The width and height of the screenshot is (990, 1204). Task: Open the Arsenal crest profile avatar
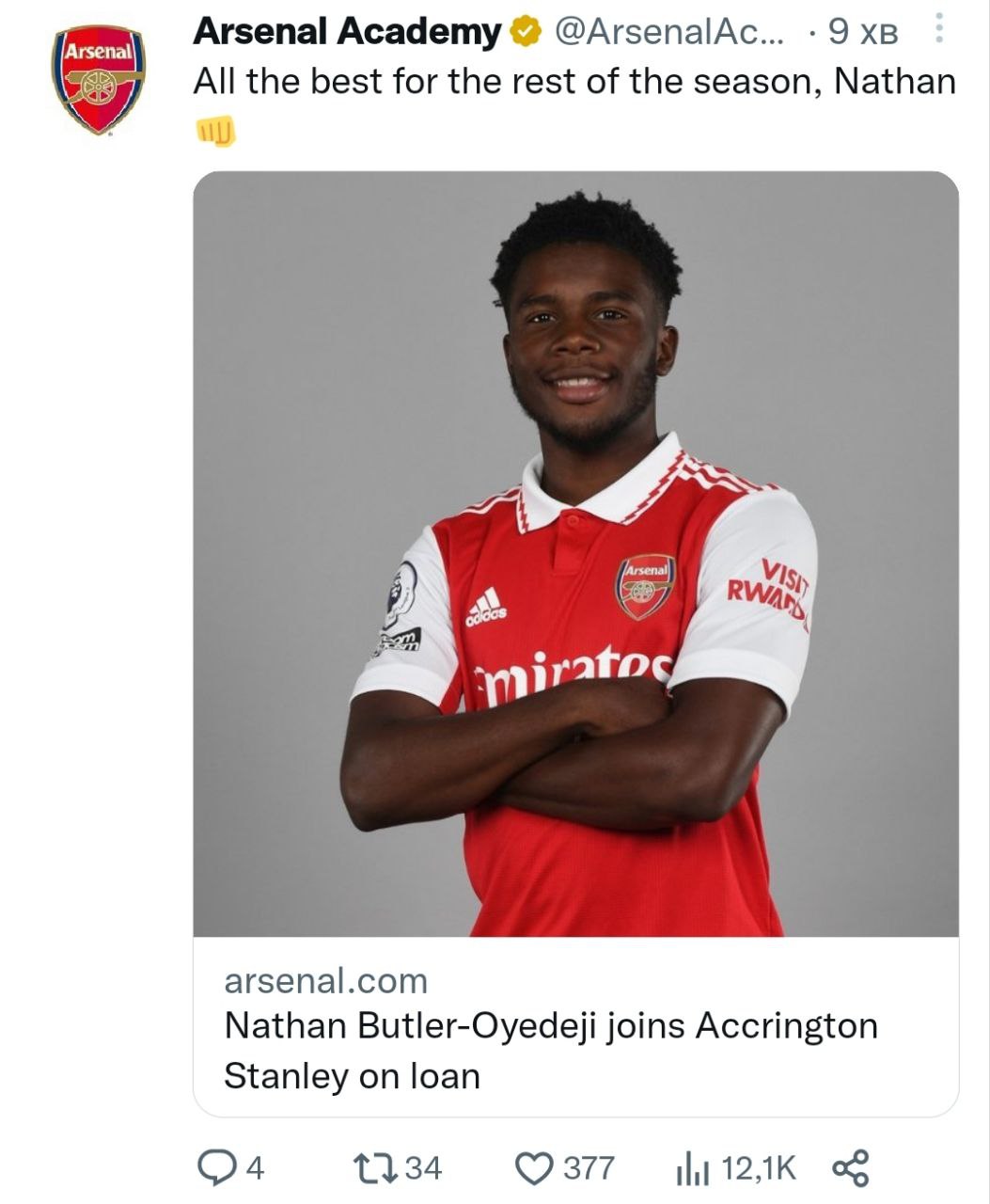98,80
